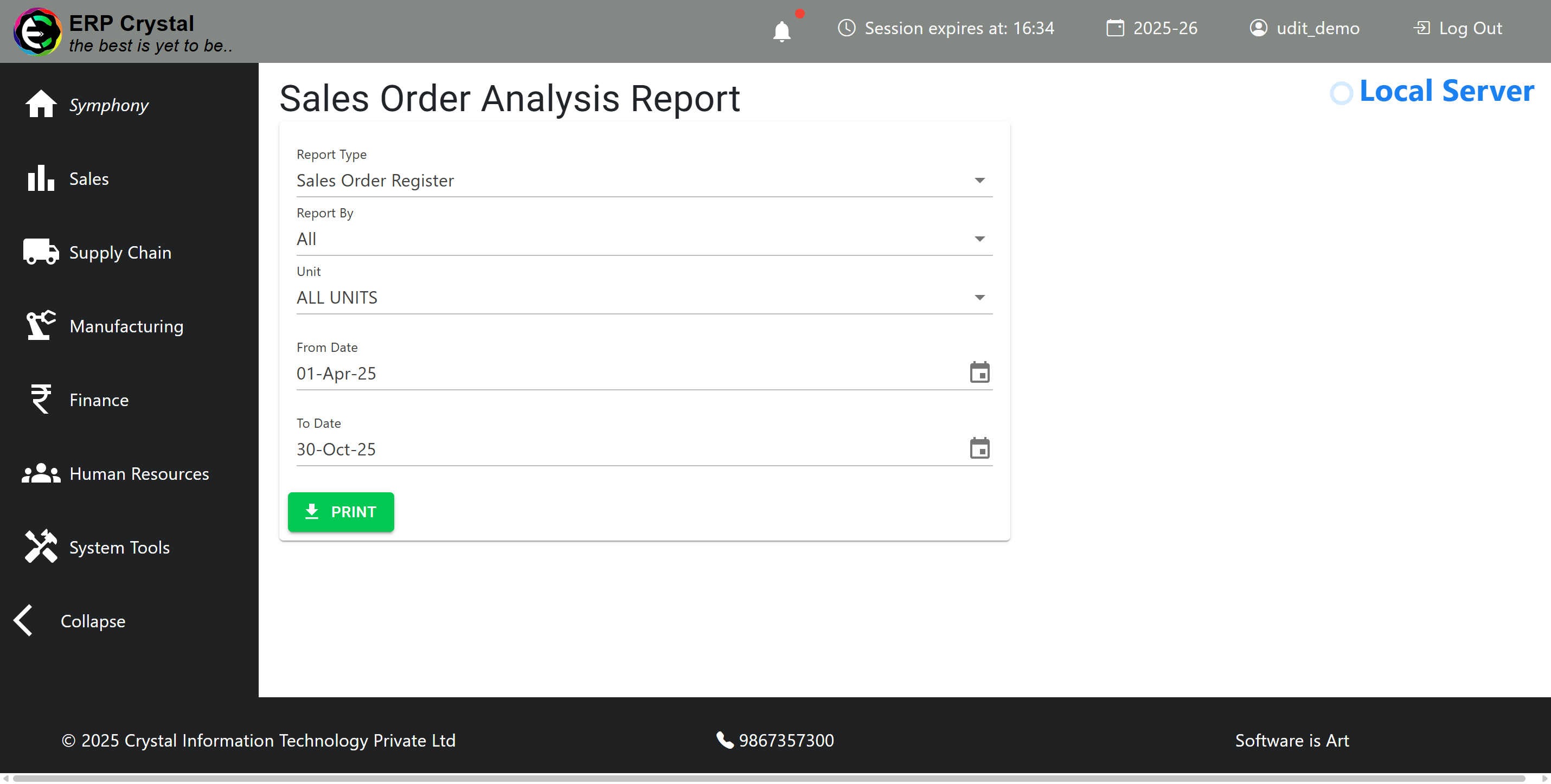Screen dimensions: 1551x784
Task: Open the To Date calendar picker
Action: pyautogui.click(x=979, y=448)
